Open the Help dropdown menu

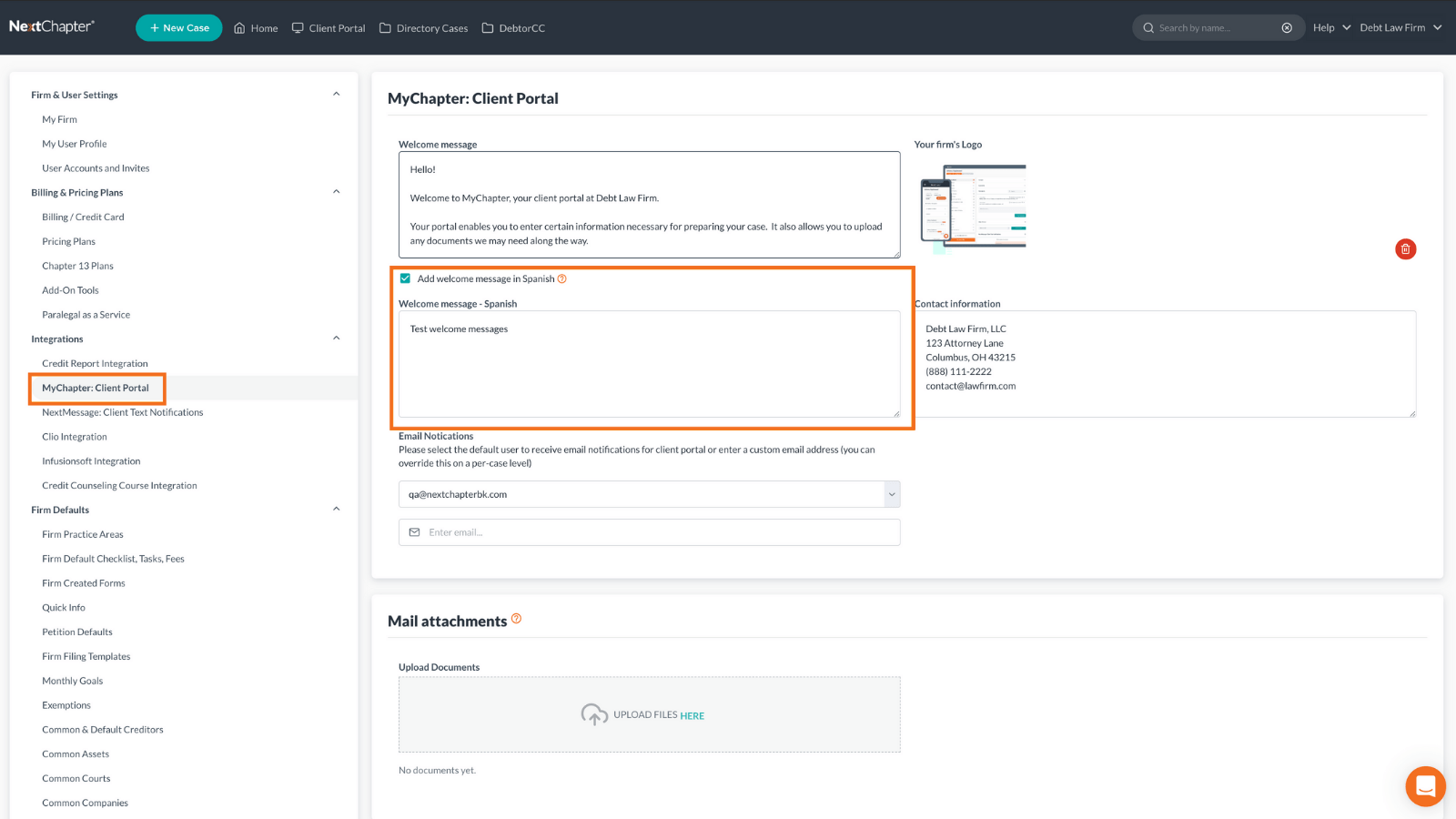tap(1331, 28)
